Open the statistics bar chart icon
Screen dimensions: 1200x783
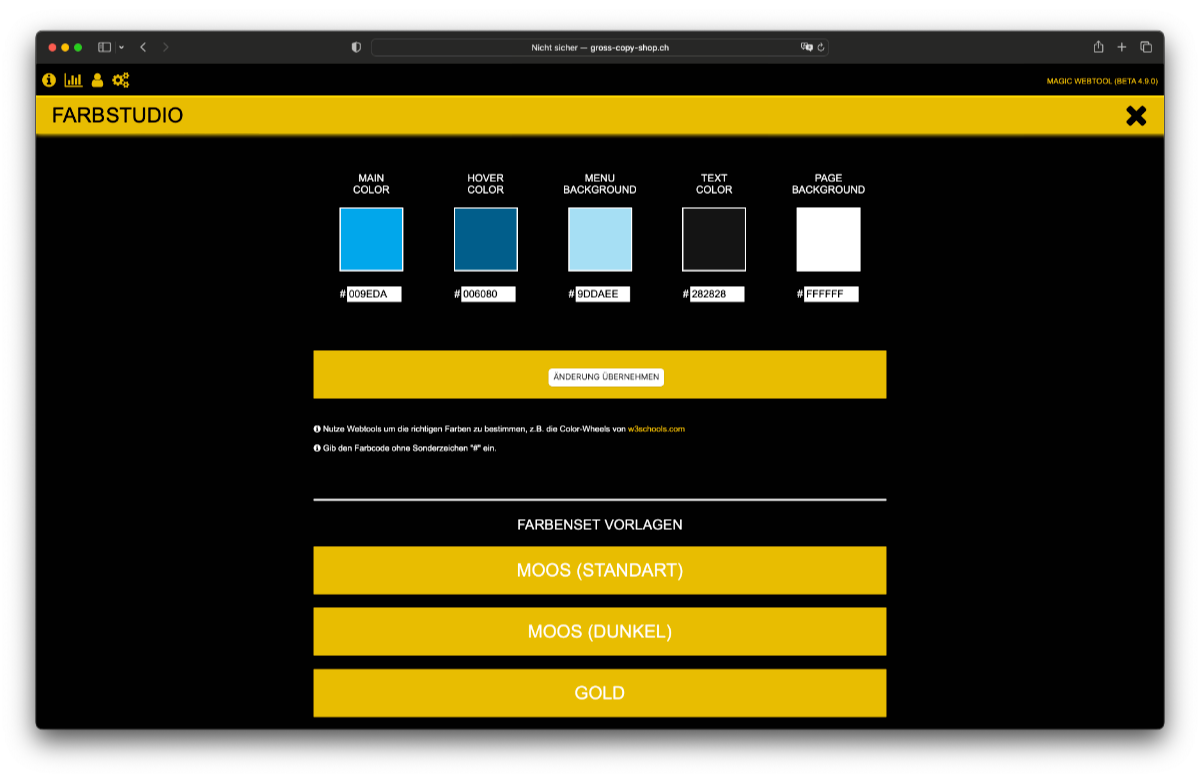tap(73, 80)
